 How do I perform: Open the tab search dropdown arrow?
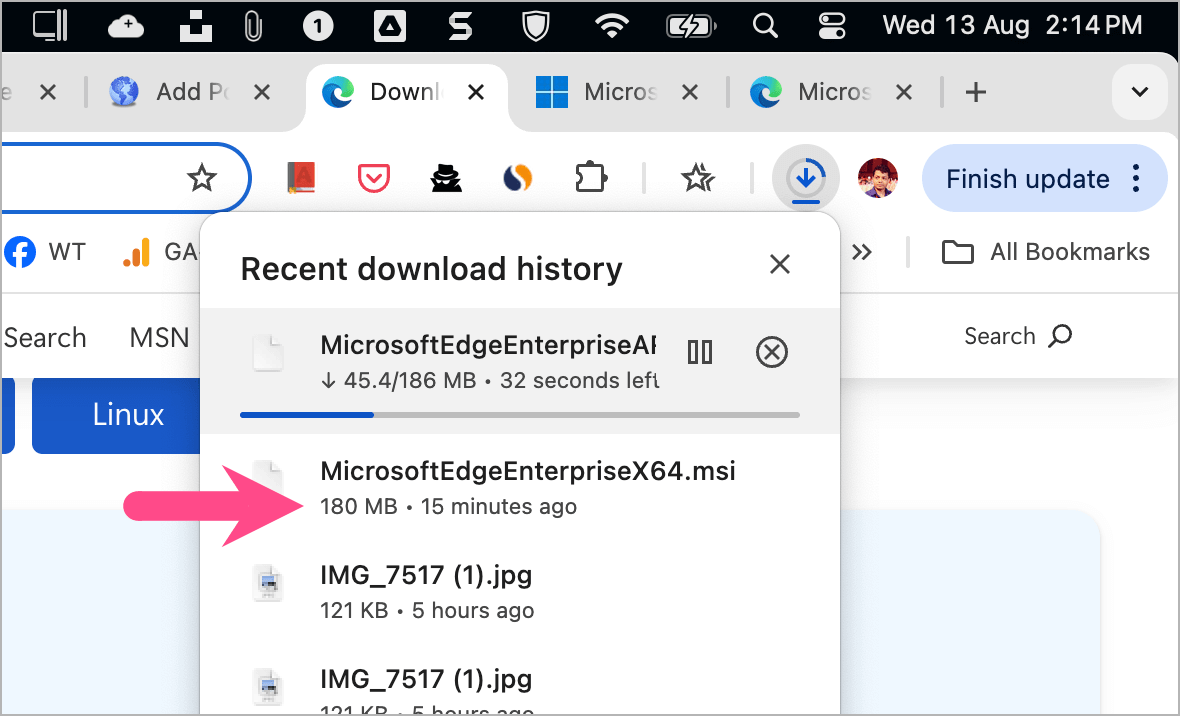coord(1139,92)
